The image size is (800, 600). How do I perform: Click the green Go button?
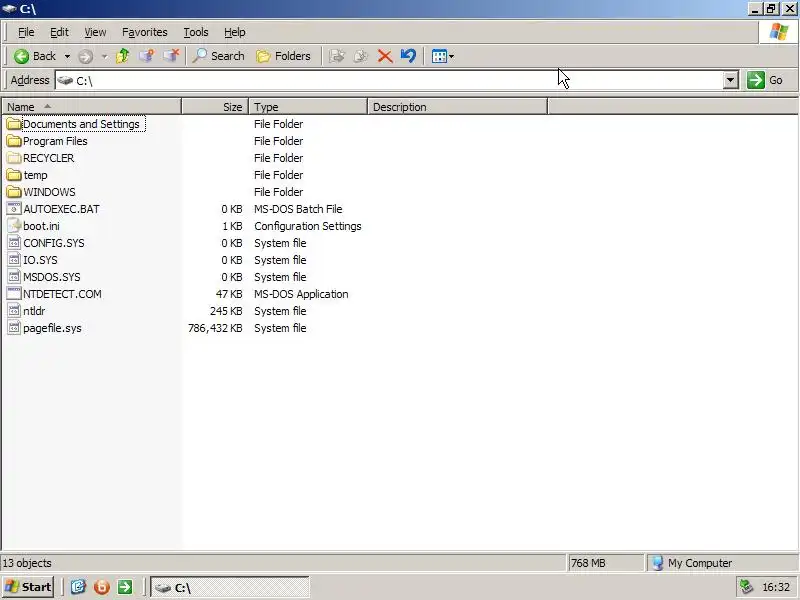pyautogui.click(x=765, y=80)
